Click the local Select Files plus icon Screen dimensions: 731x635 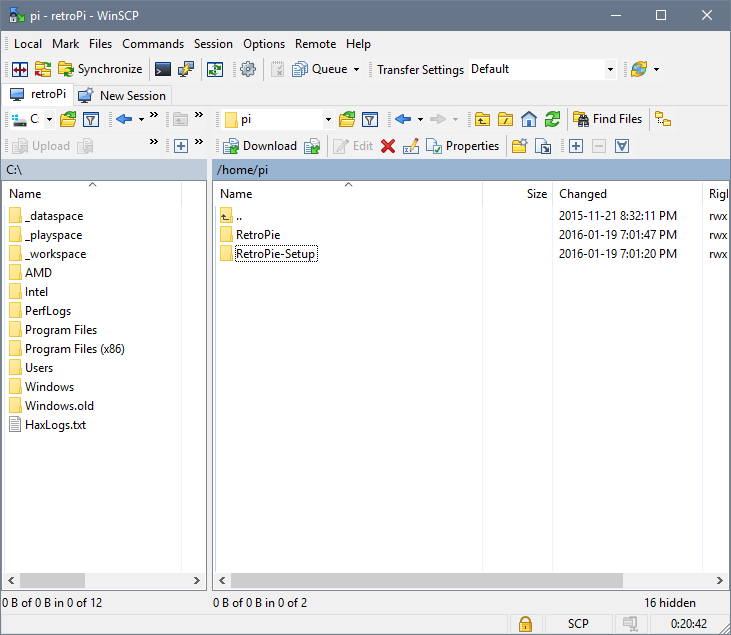point(181,146)
